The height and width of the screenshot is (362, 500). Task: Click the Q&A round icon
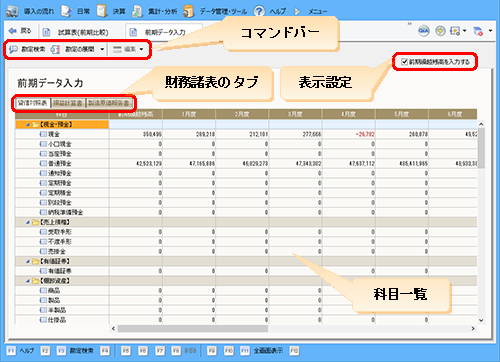(424, 31)
